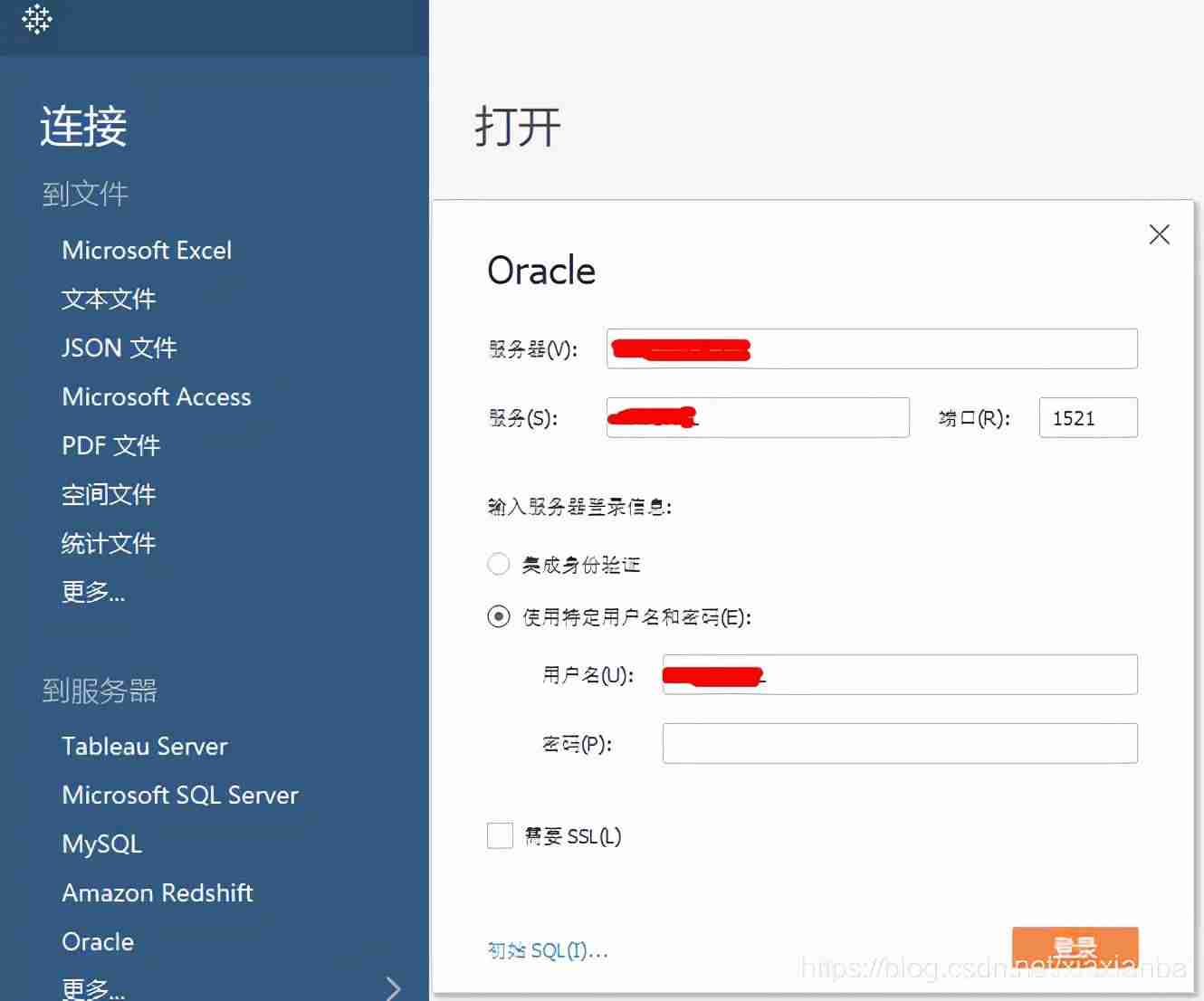Image resolution: width=1204 pixels, height=1001 pixels.
Task: Click the 到文件 section label
Action: [x=85, y=194]
